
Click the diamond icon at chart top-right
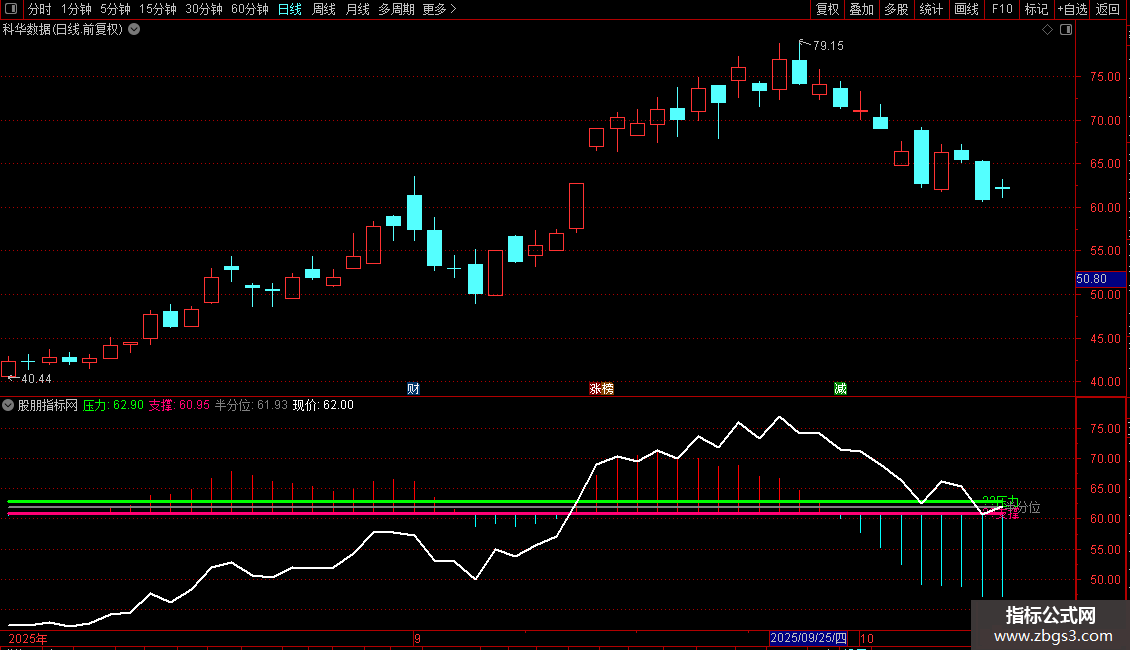point(1048,30)
